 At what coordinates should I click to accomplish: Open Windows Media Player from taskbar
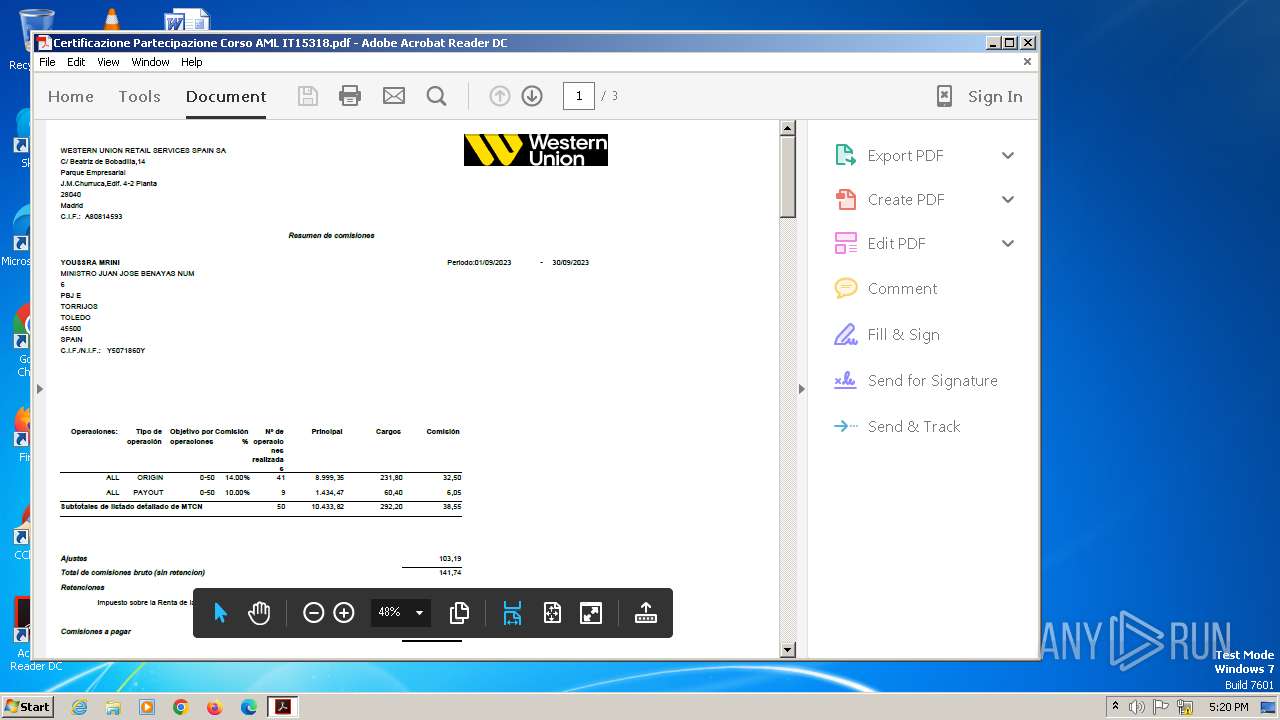pyautogui.click(x=147, y=707)
